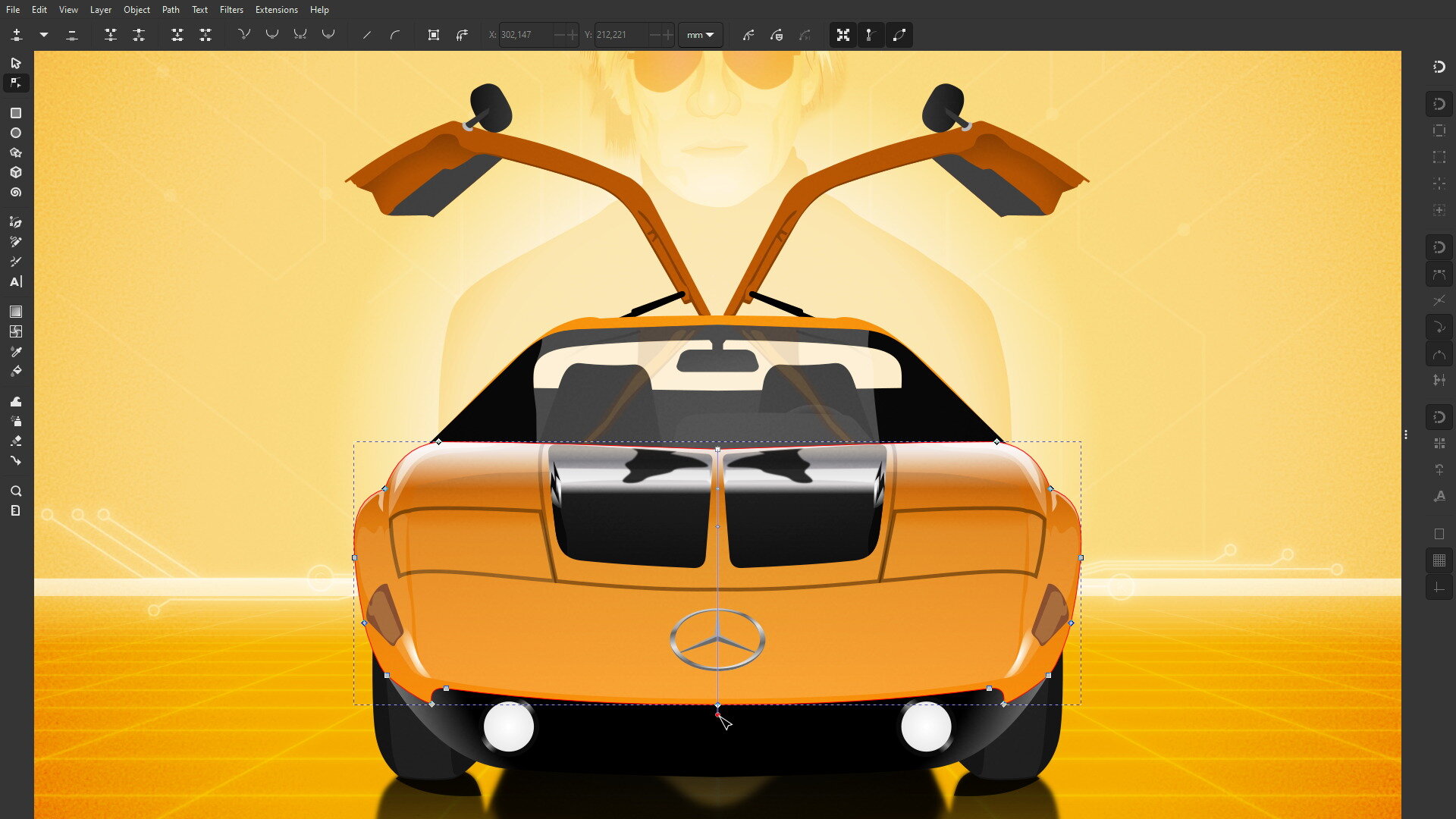Open the Extensions menu

[x=276, y=10]
